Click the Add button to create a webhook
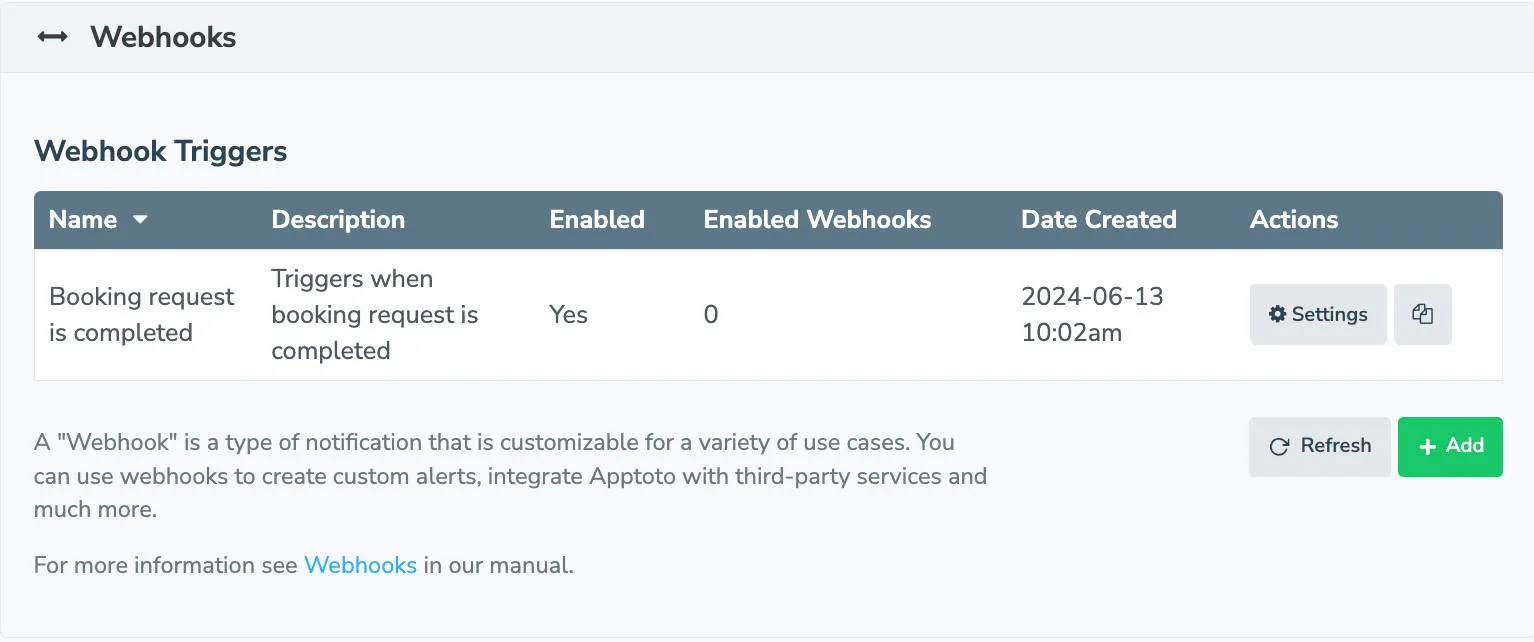Screen dimensions: 1534x642 1450,447
